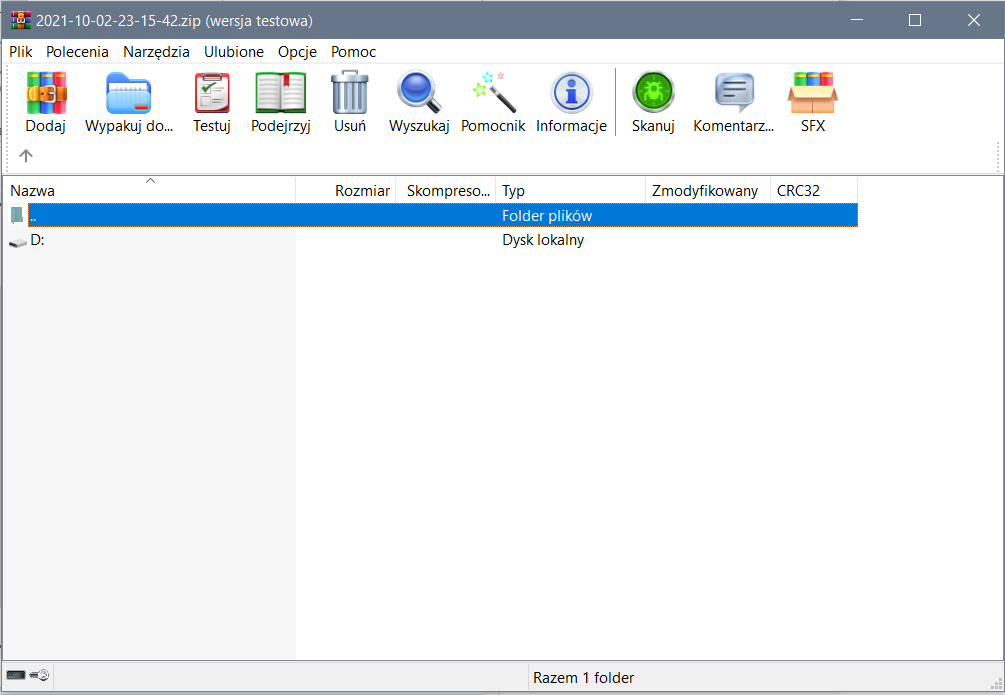Open the Narzędzia menu
The image size is (1005, 695).
click(x=156, y=52)
